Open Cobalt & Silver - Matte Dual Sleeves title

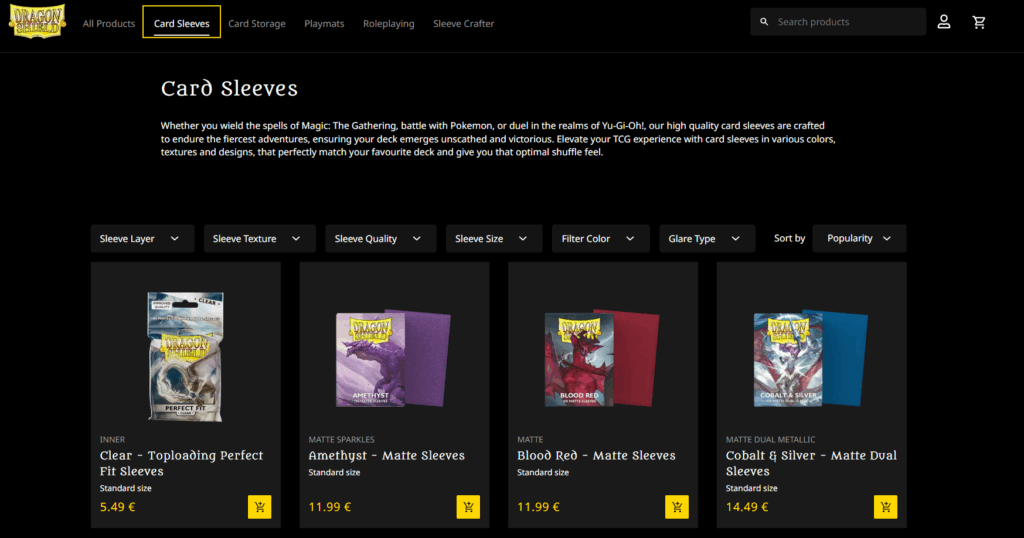coord(811,463)
